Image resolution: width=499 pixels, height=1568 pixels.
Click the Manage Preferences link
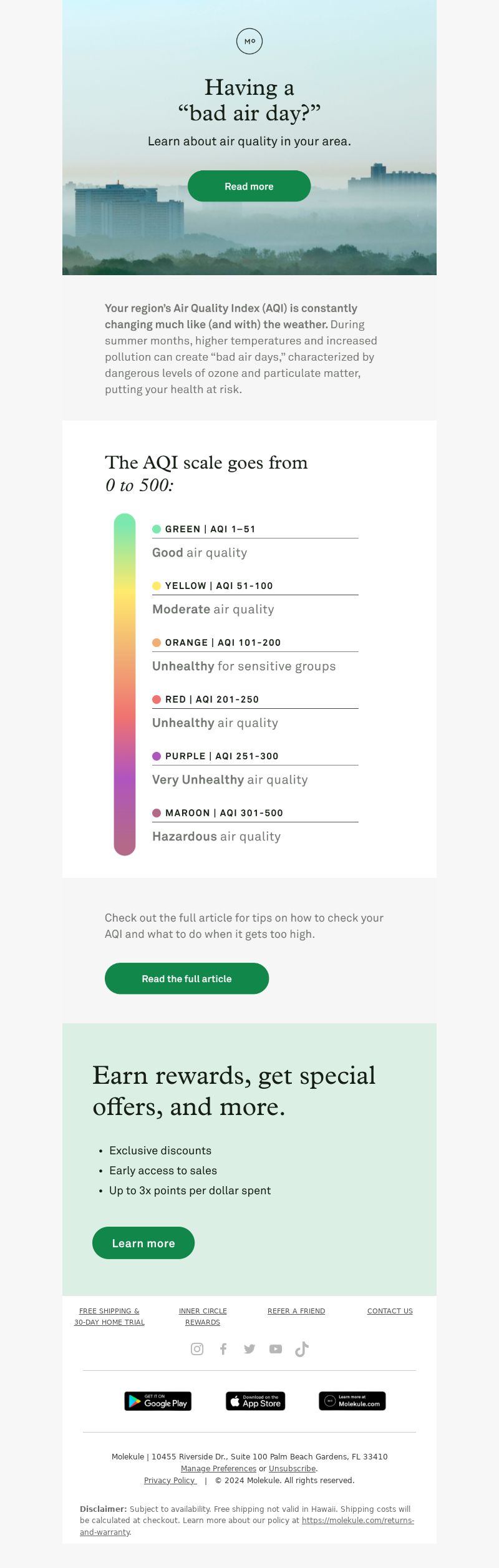click(218, 1469)
